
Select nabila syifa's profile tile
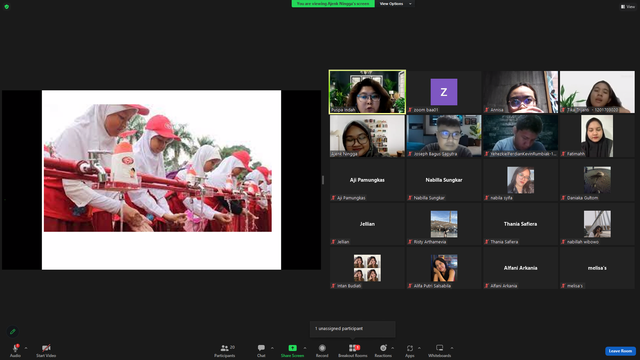520,180
